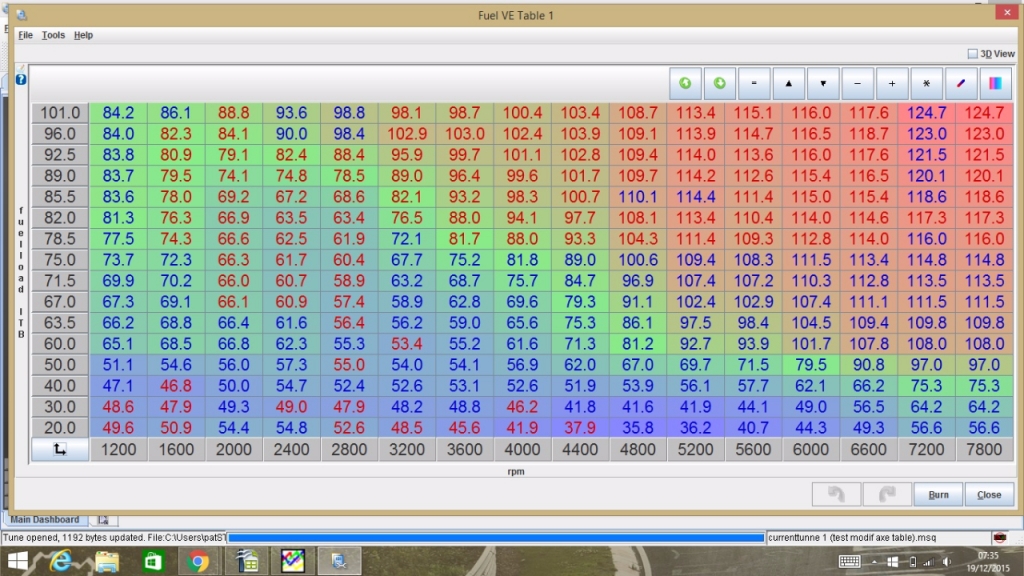
Task: Click the window icon in the title bar
Action: pyautogui.click(x=22, y=15)
